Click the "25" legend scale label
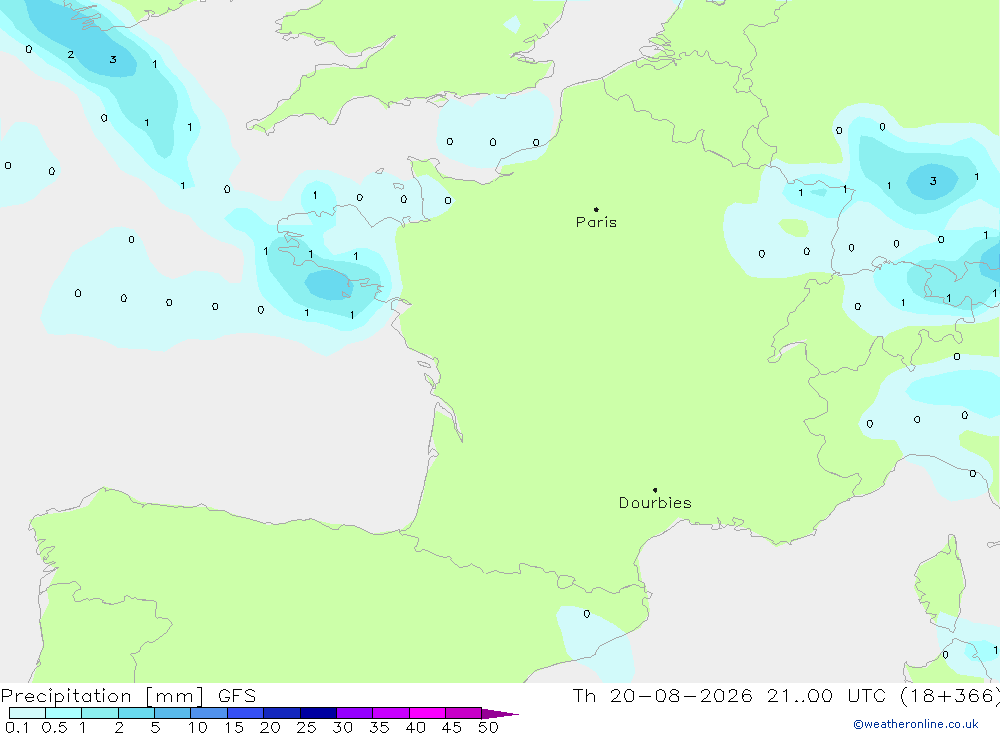 coord(307,727)
